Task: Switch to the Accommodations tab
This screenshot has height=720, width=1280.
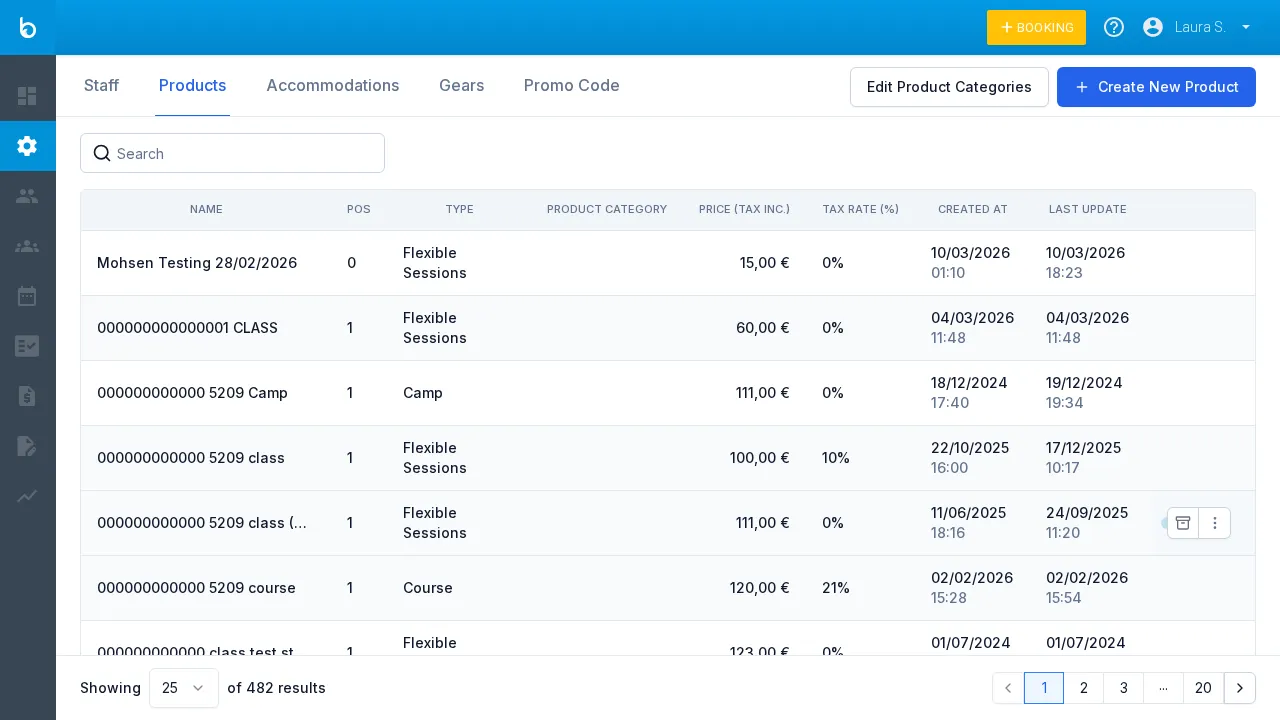Action: click(x=332, y=86)
